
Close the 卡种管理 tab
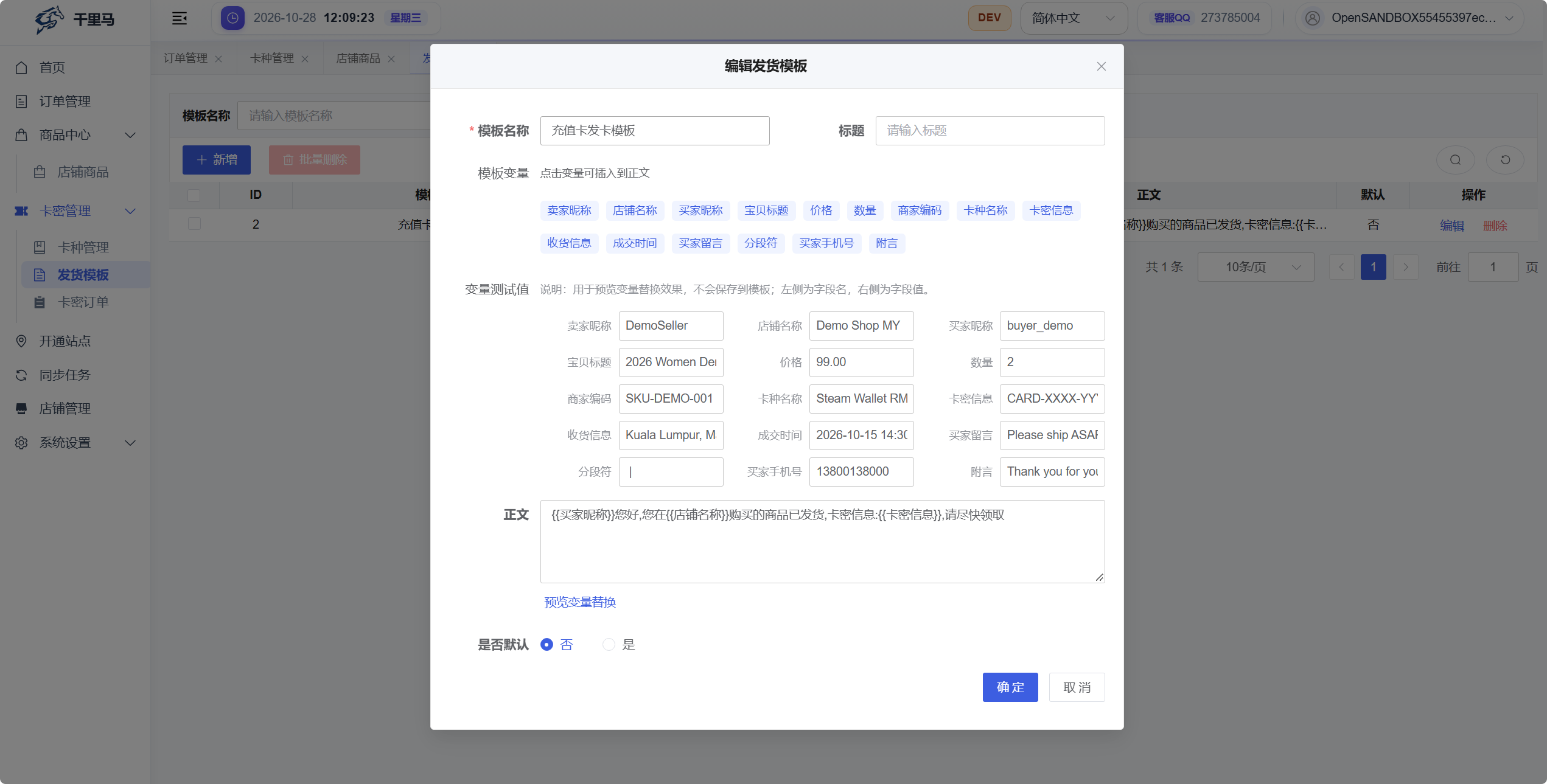[305, 59]
